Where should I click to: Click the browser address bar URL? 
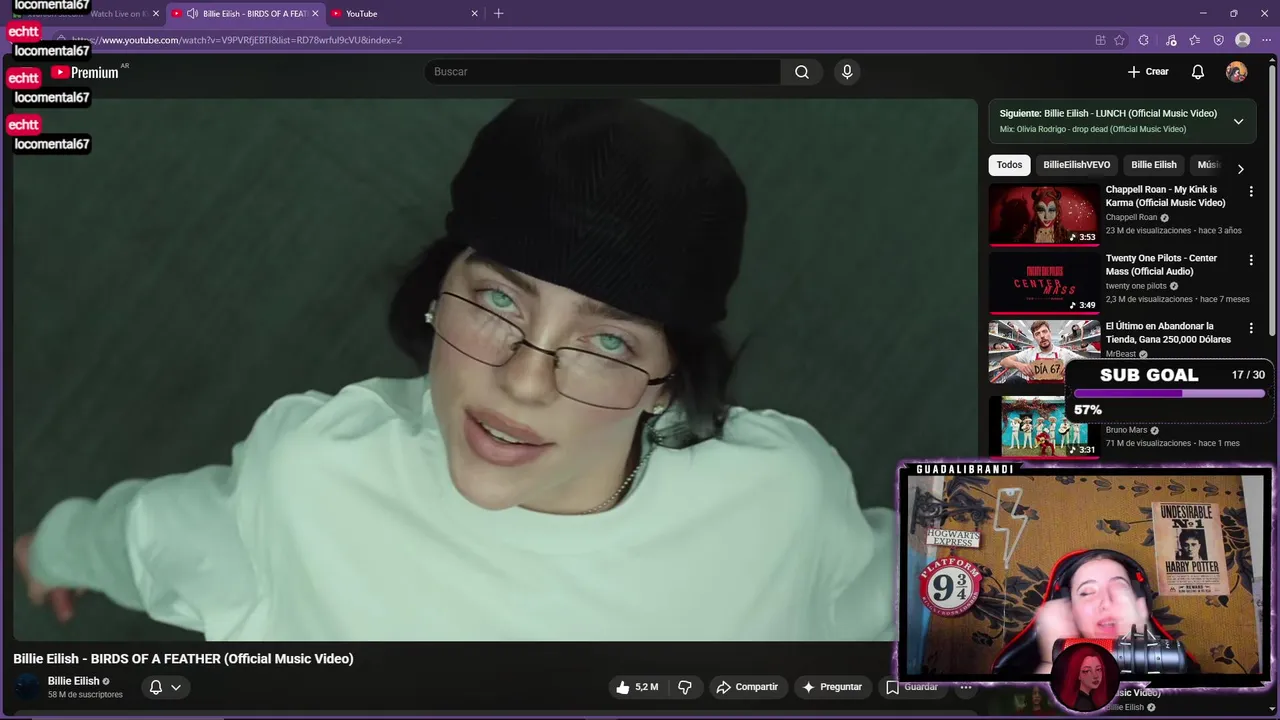236,40
